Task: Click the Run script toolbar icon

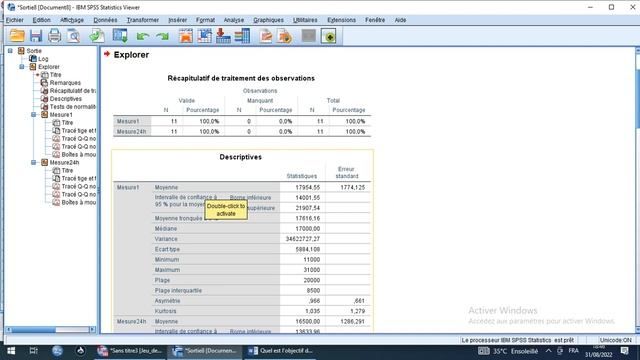Action: pos(285,36)
